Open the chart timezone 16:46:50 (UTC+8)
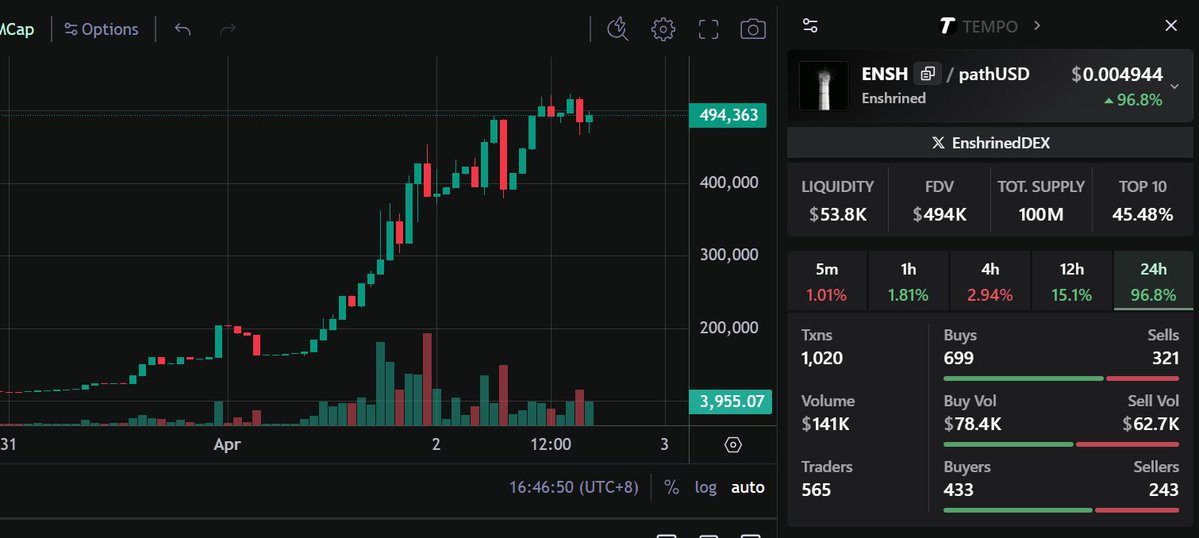 (574, 487)
